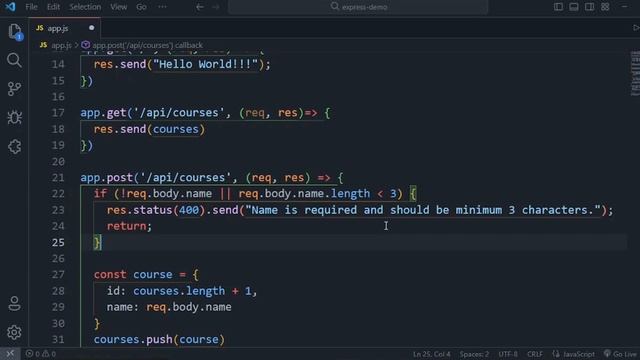Viewport: 640px width, 360px height.
Task: Open the Source Control view
Action: click(x=14, y=89)
